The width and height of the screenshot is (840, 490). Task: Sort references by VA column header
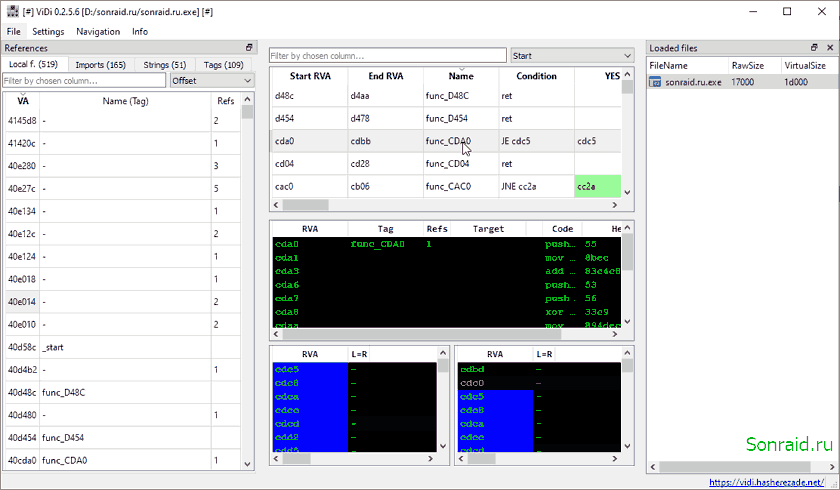[23, 101]
